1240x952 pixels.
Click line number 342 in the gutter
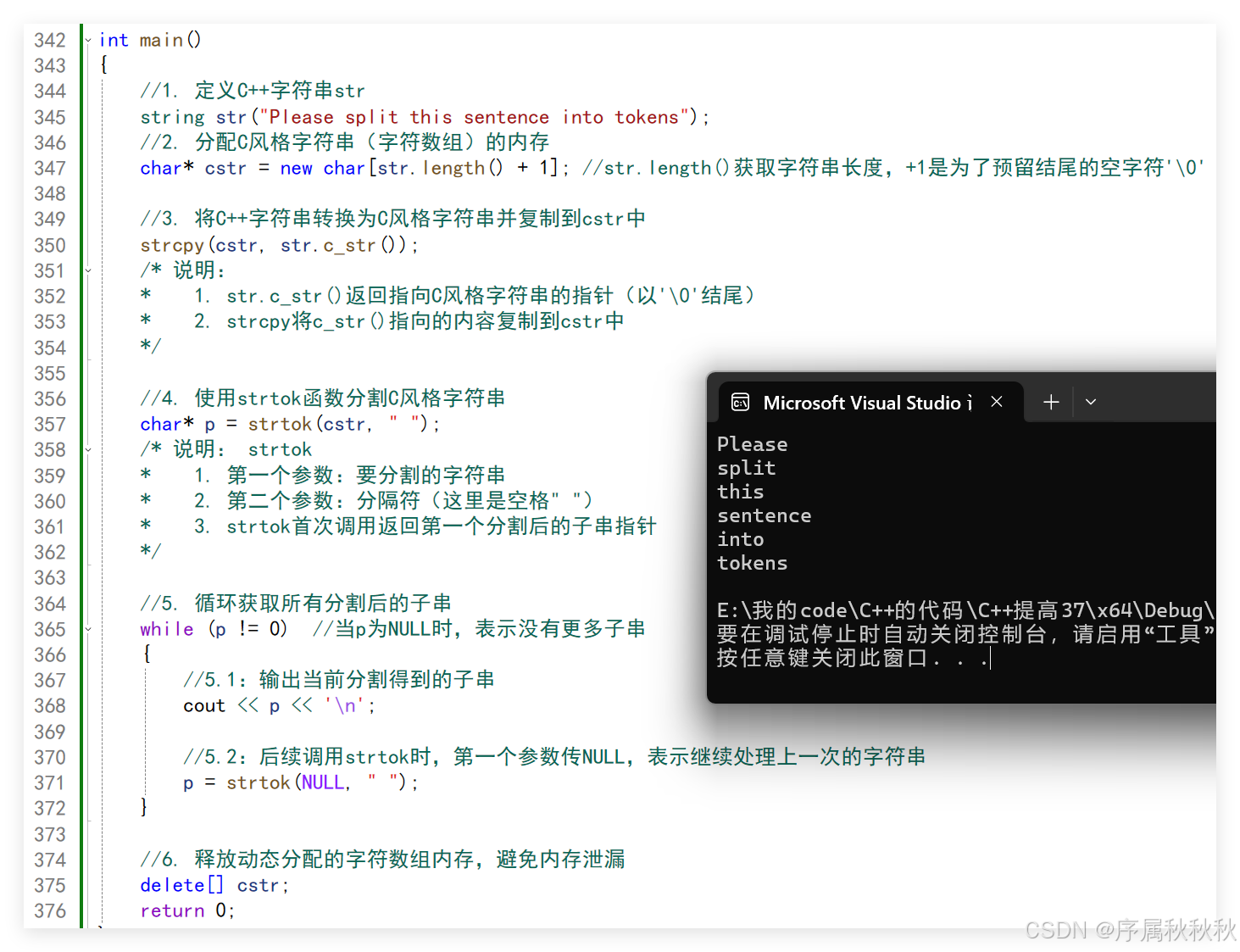(x=50, y=40)
